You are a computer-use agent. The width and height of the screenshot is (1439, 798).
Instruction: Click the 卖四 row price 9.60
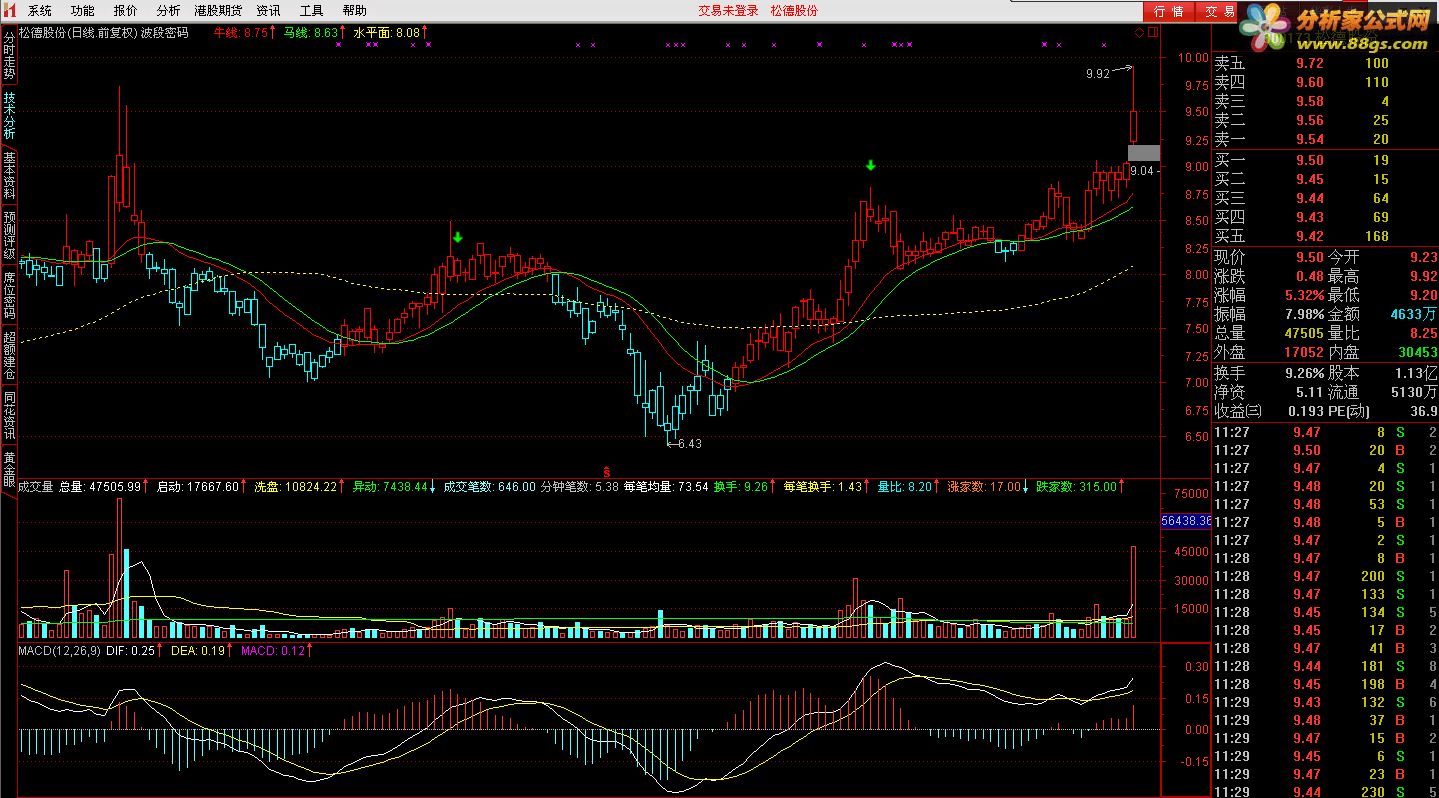pyautogui.click(x=1309, y=83)
